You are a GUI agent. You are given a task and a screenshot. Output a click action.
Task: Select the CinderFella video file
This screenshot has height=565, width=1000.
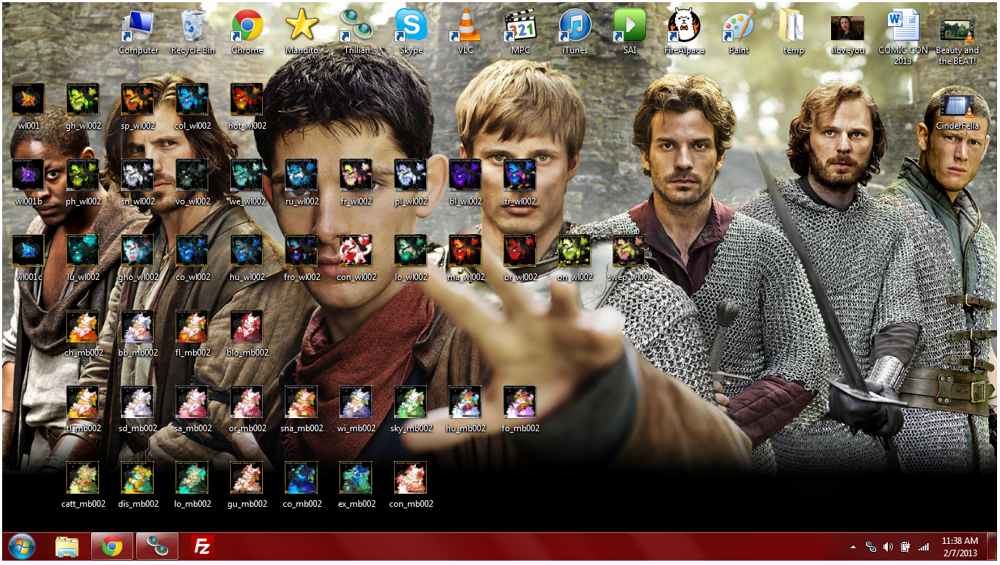[x=957, y=111]
